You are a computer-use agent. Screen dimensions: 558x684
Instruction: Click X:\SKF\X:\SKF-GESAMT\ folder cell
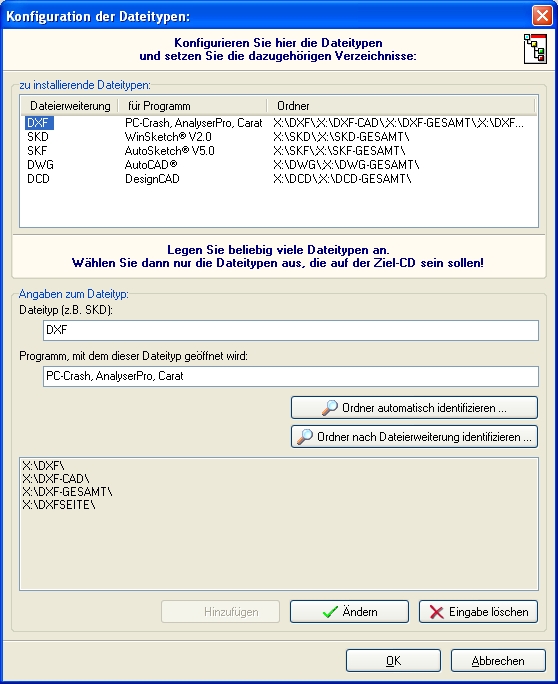pyautogui.click(x=339, y=151)
